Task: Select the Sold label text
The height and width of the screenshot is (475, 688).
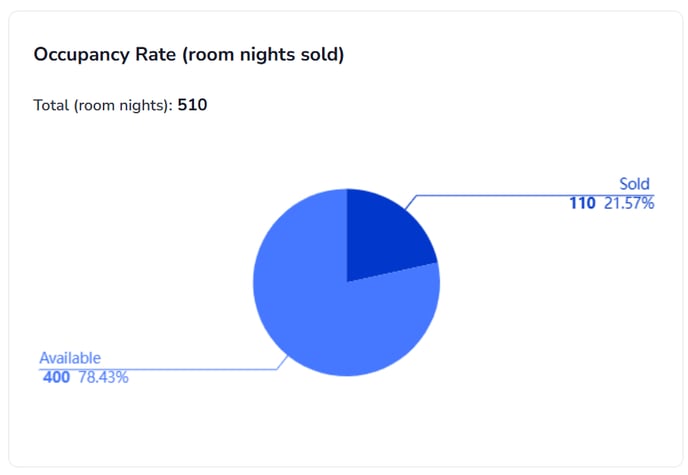Action: 635,184
